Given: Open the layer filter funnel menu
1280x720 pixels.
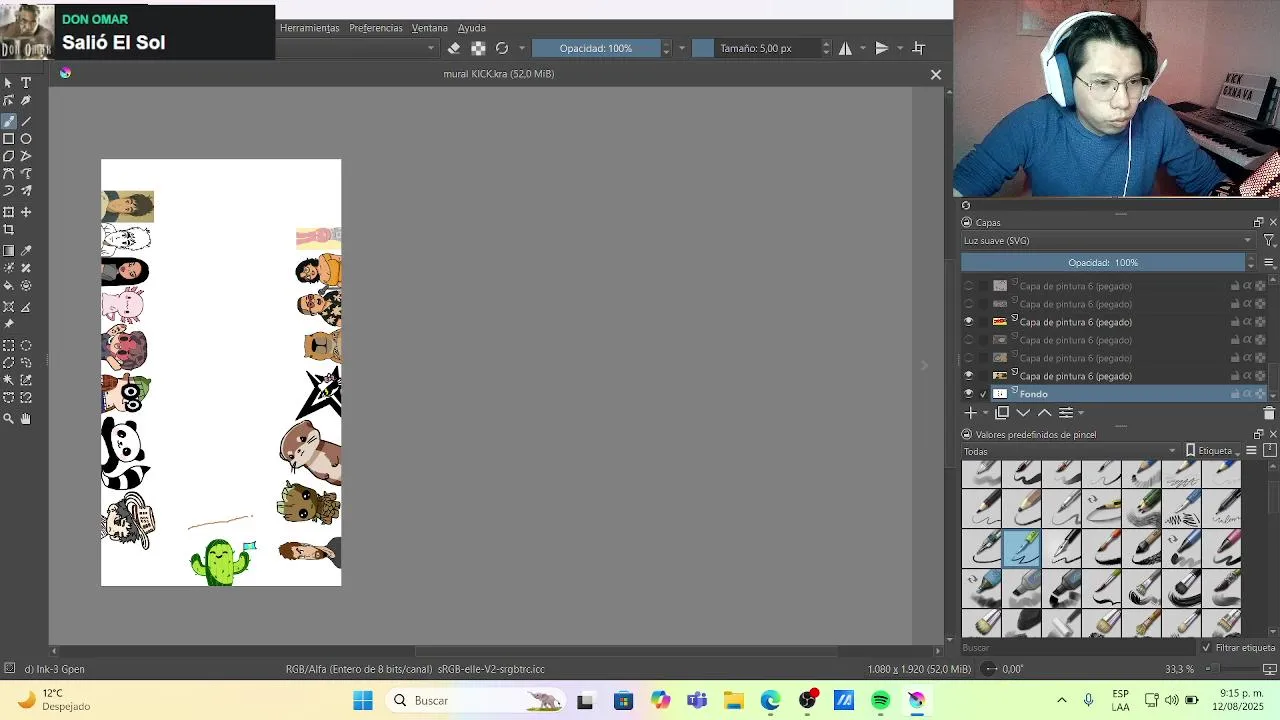Looking at the screenshot, I should click(1269, 241).
